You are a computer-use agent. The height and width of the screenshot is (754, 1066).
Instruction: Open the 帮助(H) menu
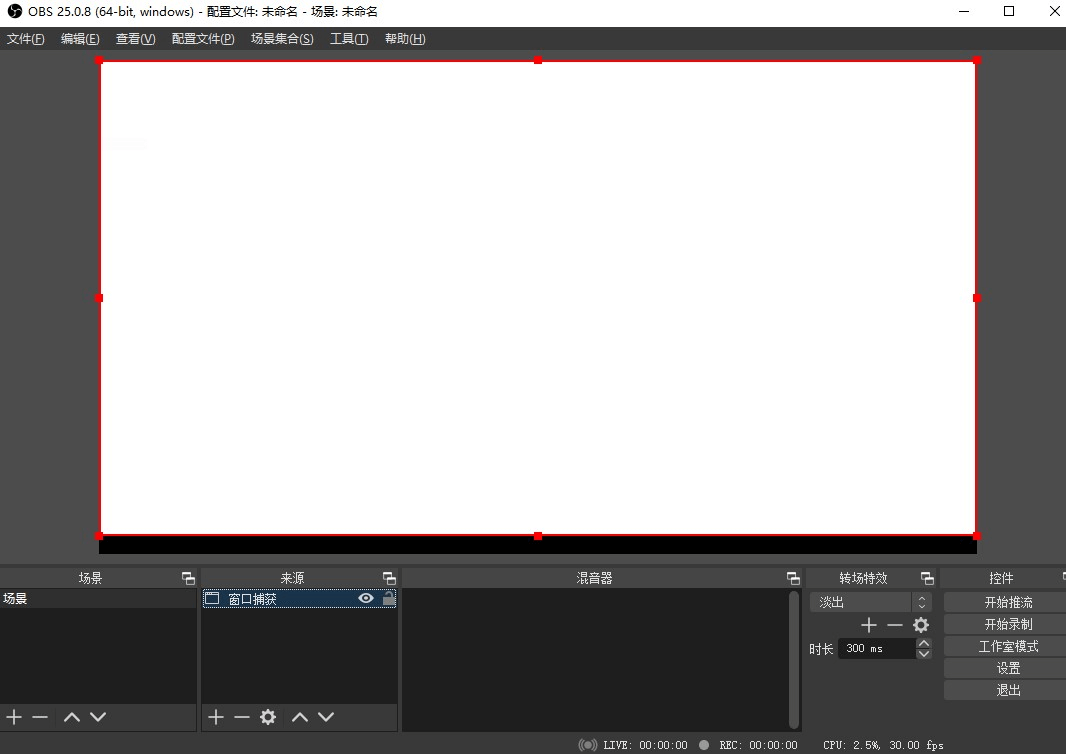point(405,39)
